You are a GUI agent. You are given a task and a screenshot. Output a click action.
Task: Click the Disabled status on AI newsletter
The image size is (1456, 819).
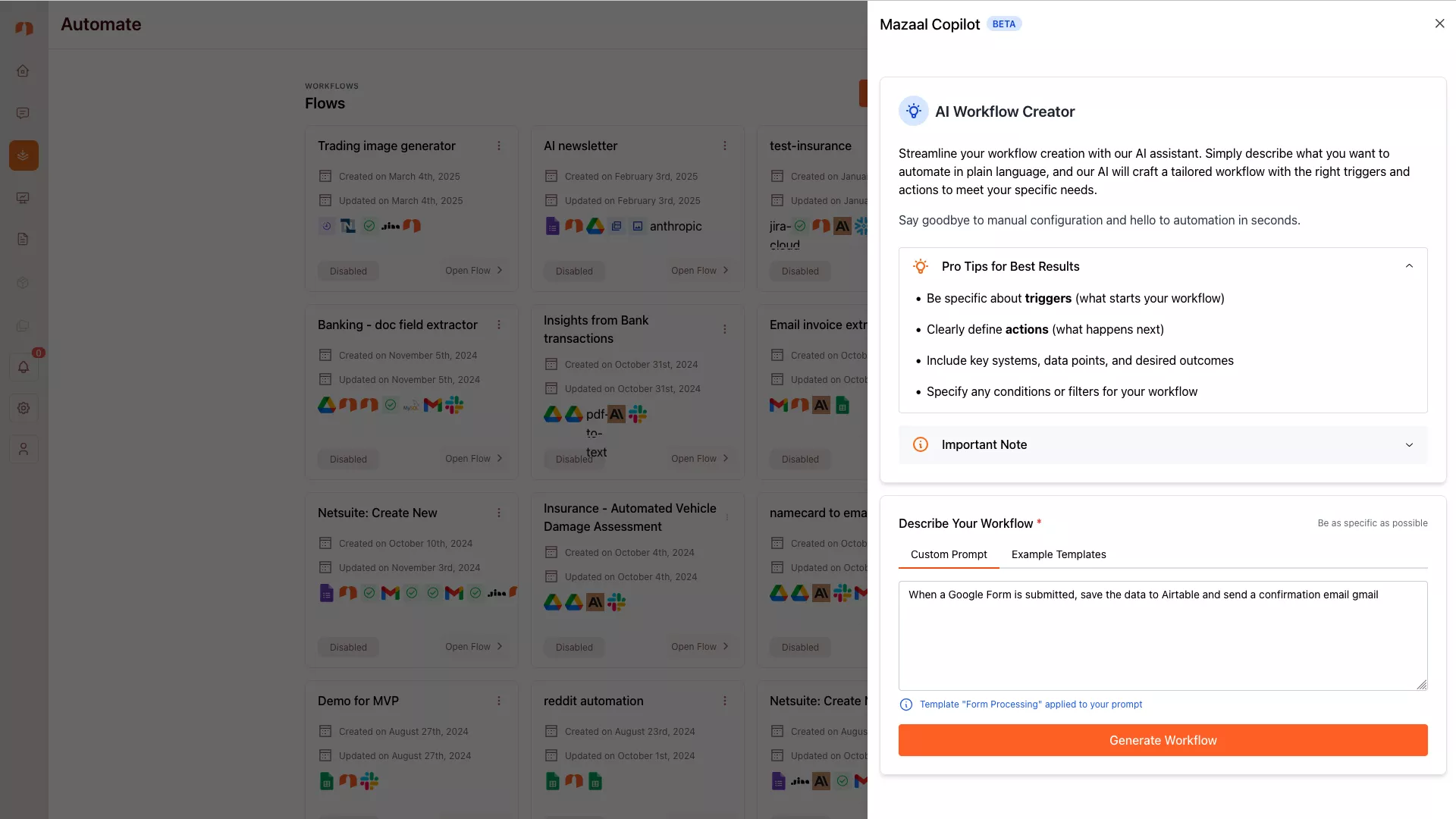pyautogui.click(x=574, y=271)
